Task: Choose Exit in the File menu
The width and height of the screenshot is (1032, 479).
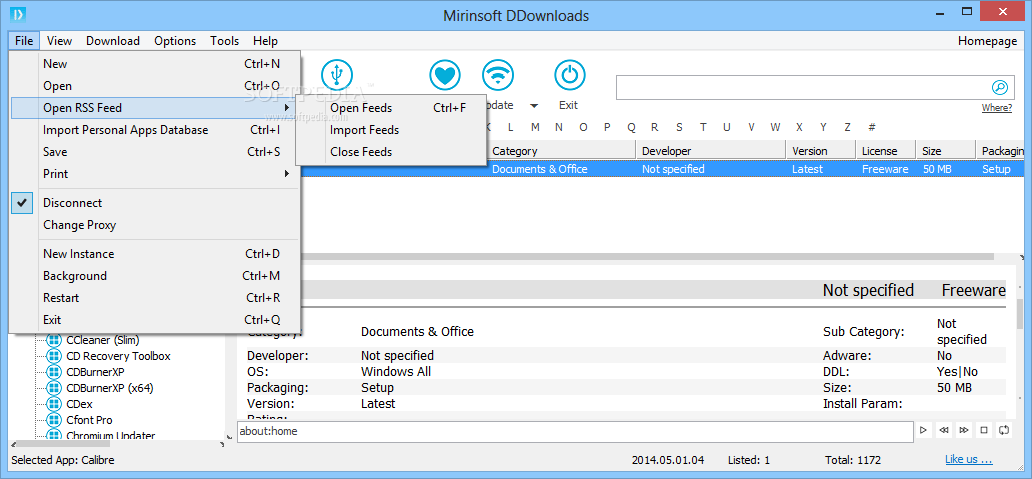Action: coord(155,320)
